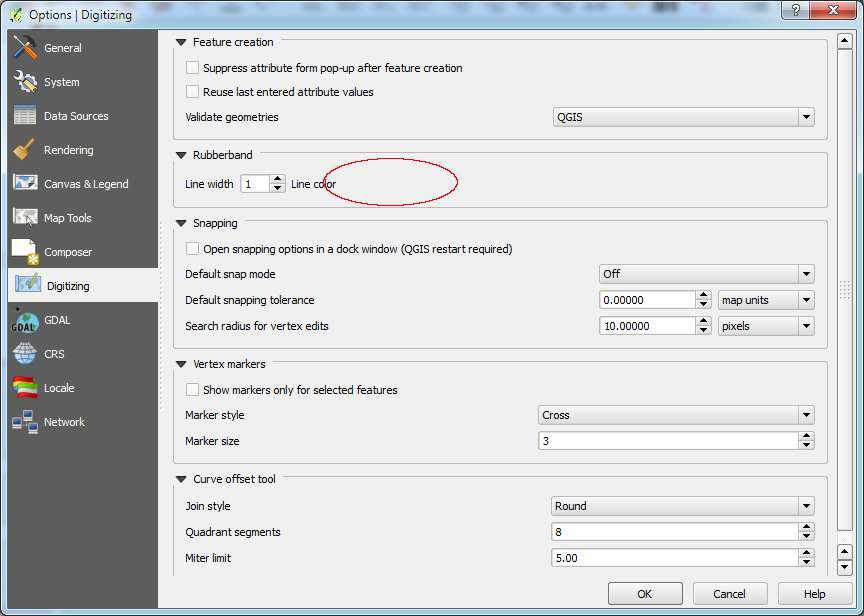Screen dimensions: 864x616
Task: Click the General wrench-and-hammer icon
Action: click(x=25, y=47)
